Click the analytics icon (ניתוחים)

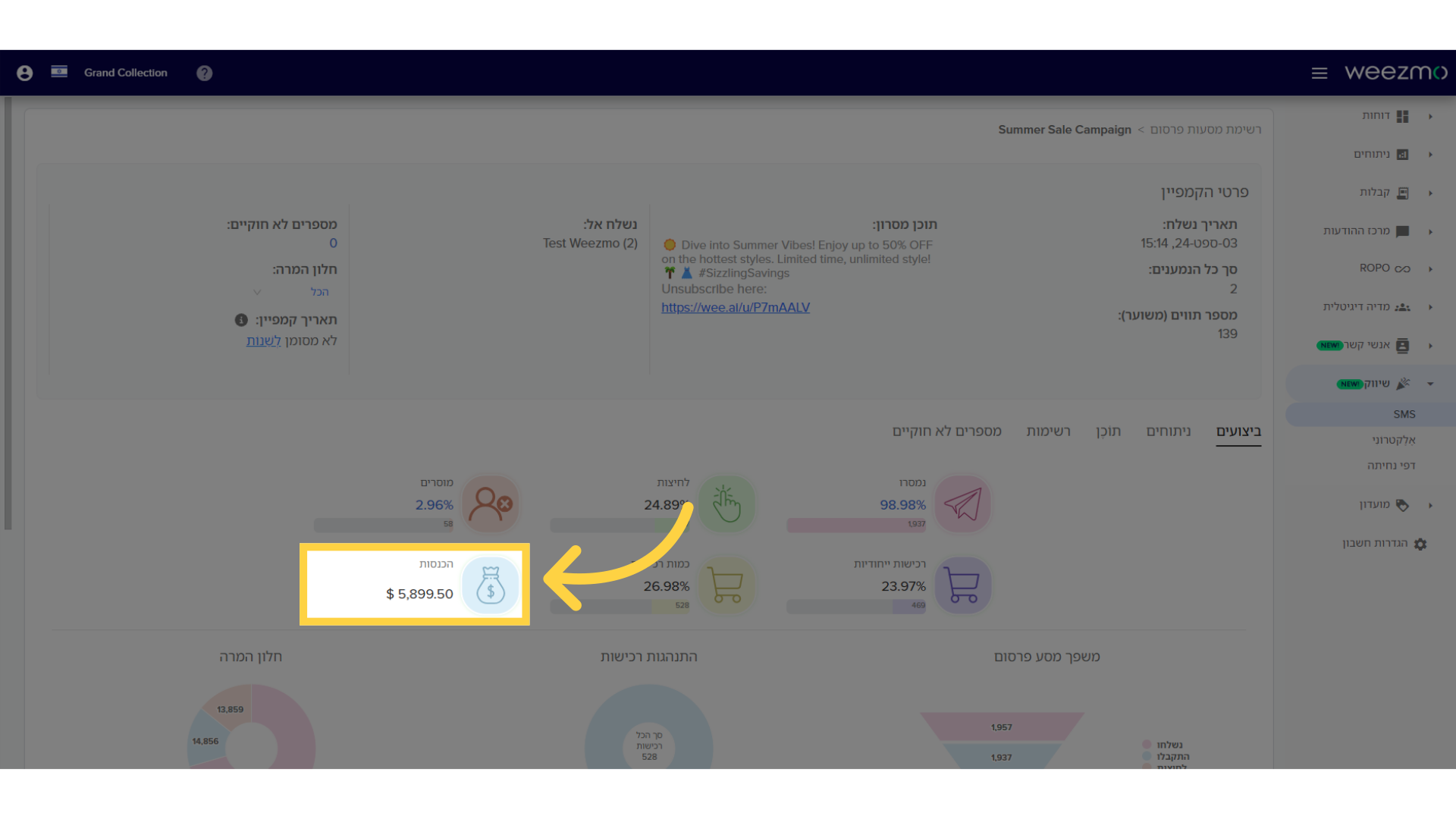pos(1402,155)
